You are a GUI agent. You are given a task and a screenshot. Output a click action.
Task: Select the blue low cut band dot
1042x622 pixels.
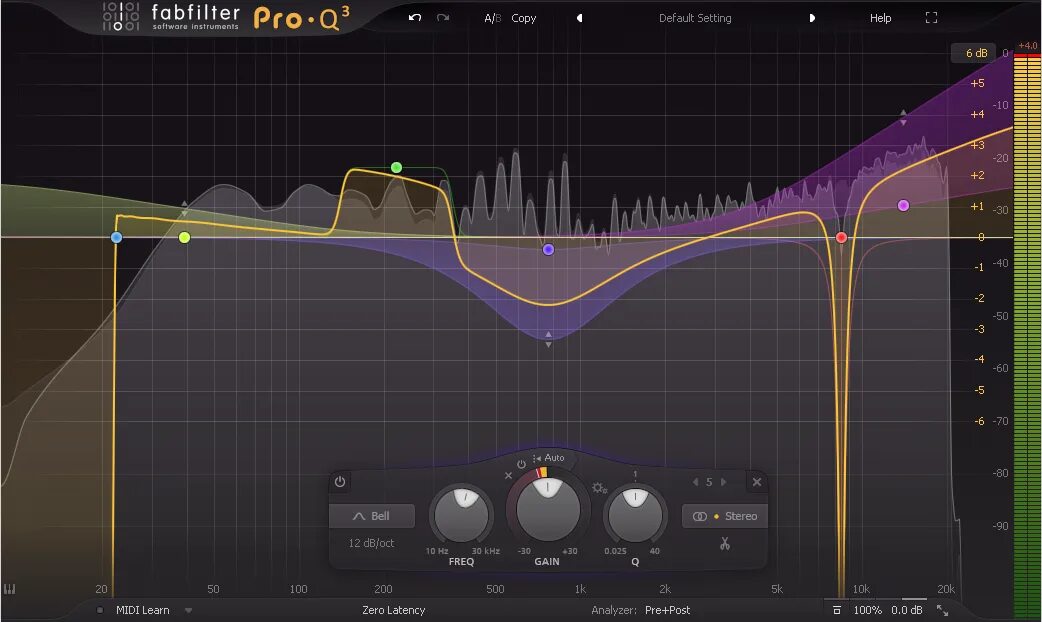pyautogui.click(x=116, y=237)
